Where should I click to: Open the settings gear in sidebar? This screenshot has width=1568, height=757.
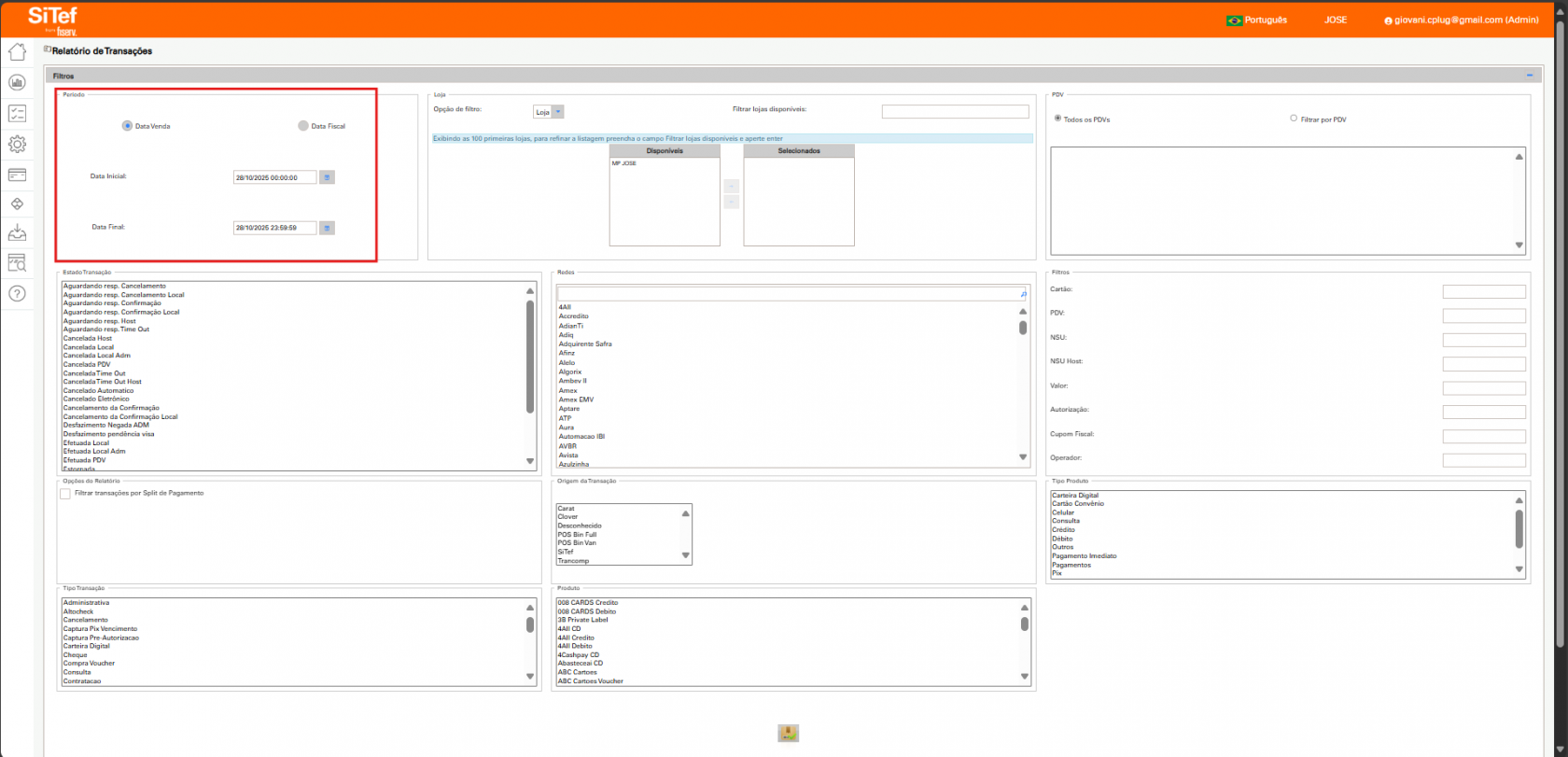(17, 144)
